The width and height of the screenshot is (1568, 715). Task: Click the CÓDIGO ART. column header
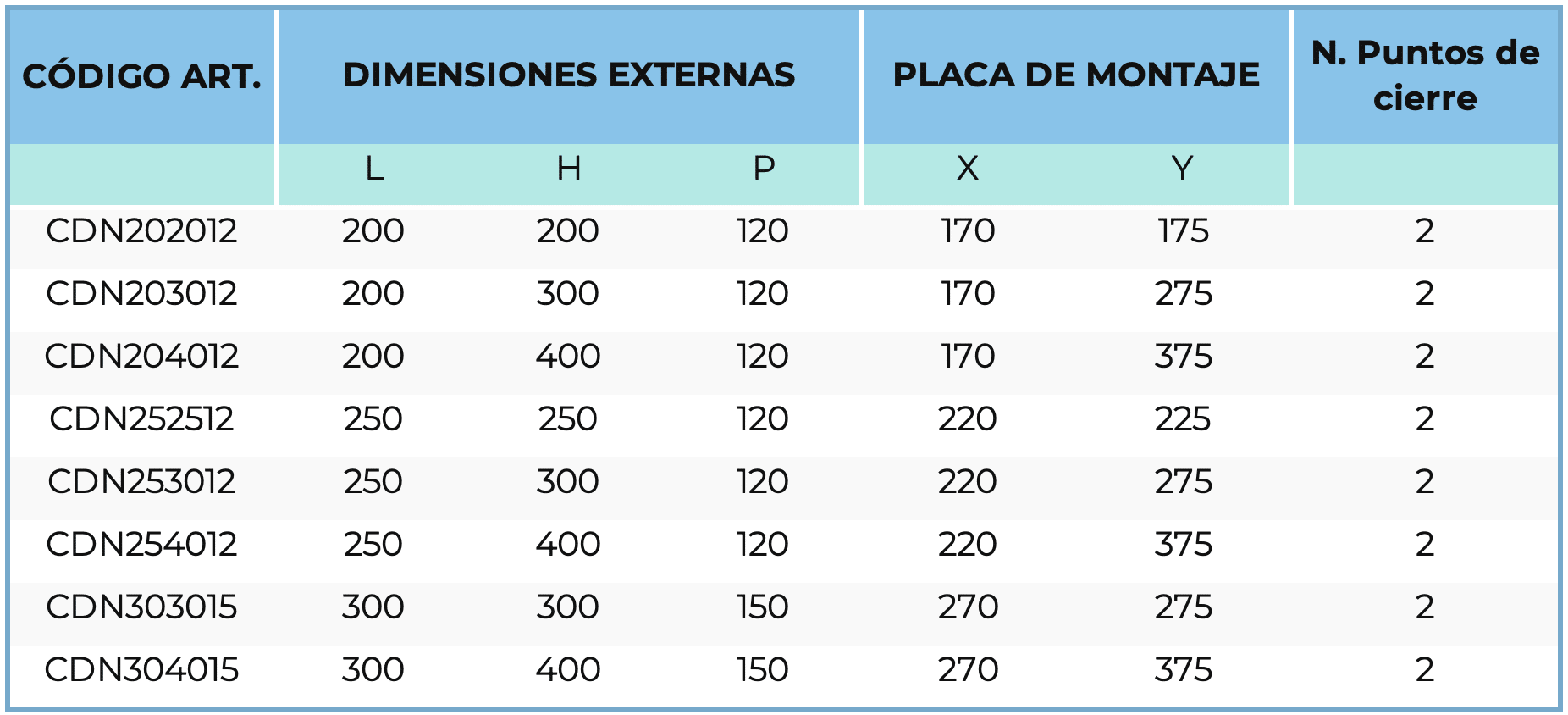tap(141, 76)
